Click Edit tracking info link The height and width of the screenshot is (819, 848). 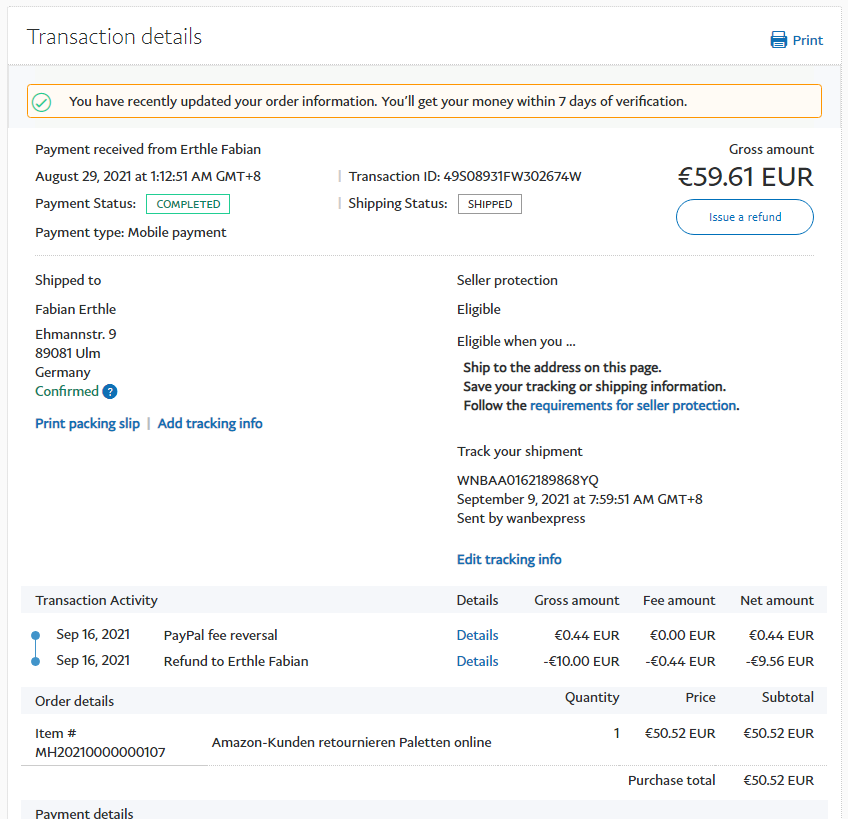(509, 559)
